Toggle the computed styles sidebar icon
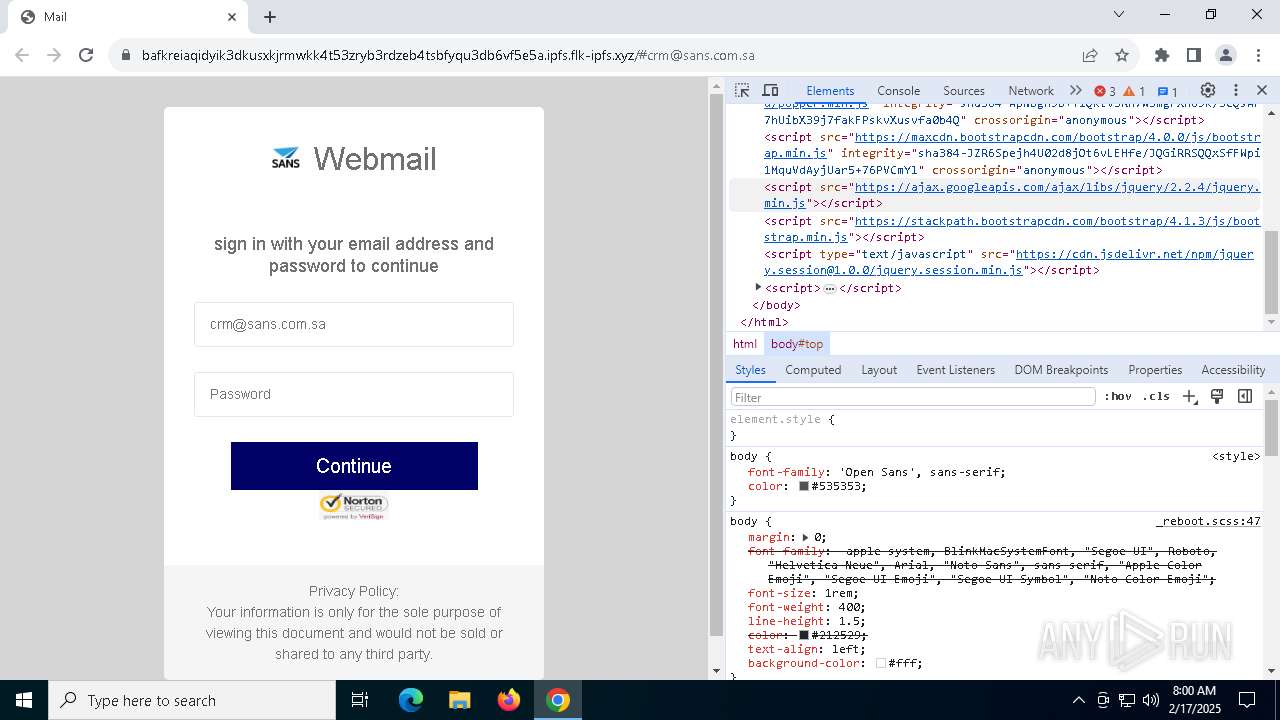1280x720 pixels. (x=1245, y=397)
